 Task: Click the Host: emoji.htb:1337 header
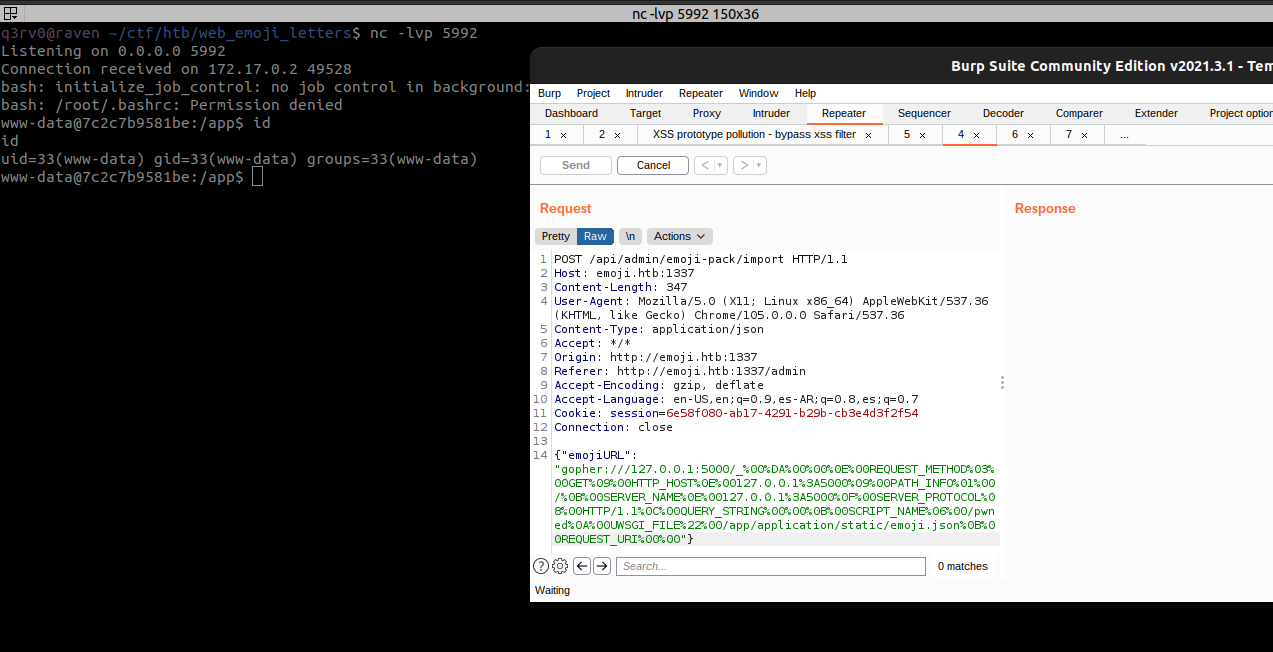click(624, 273)
